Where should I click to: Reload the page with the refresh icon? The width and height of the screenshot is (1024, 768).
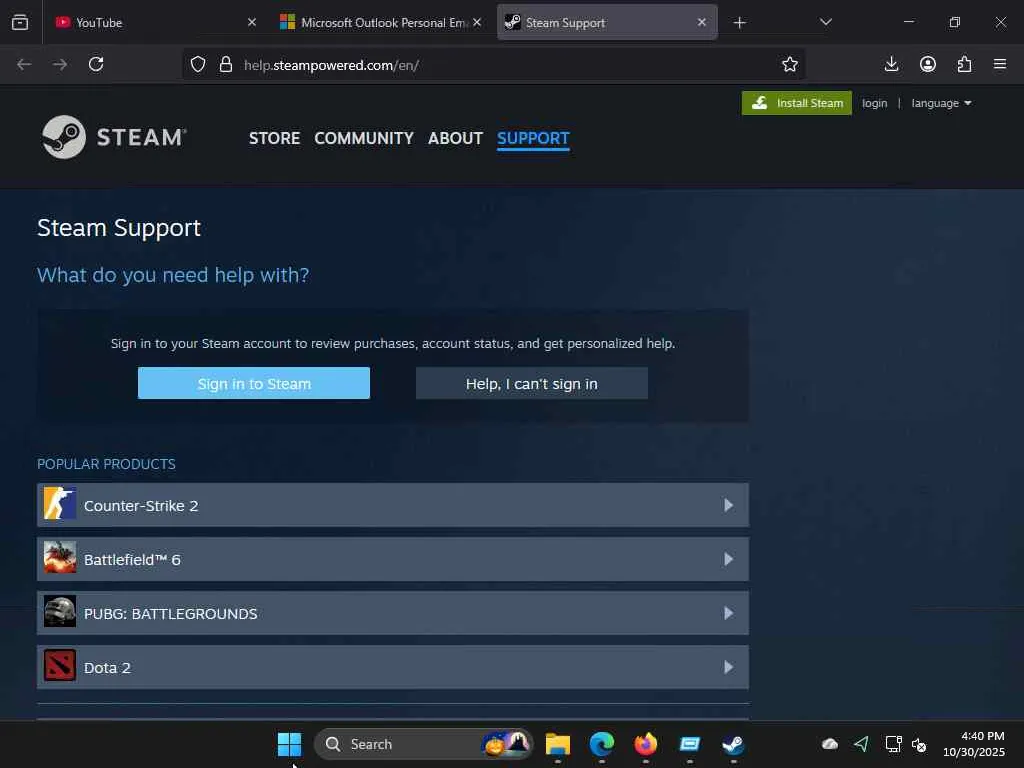click(96, 64)
